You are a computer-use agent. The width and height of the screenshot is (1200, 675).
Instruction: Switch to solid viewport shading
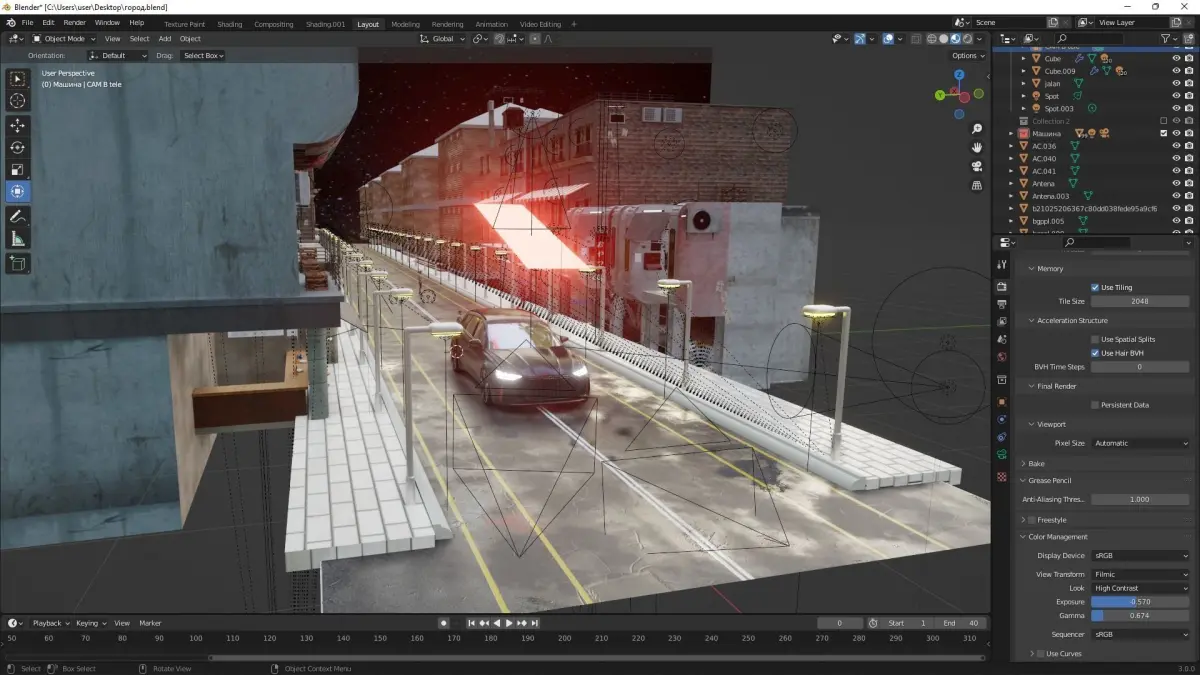pos(944,39)
